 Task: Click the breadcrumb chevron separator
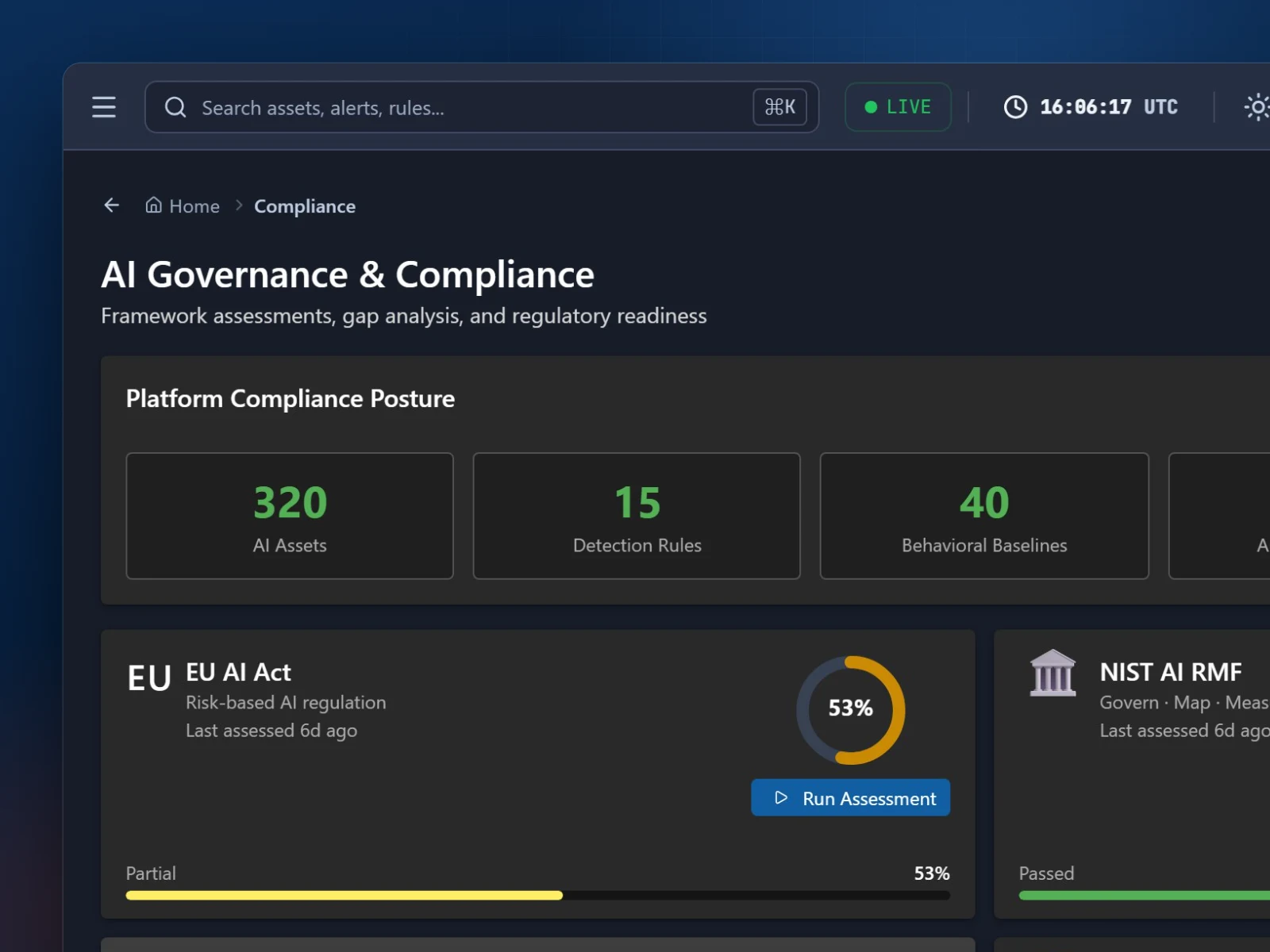tap(238, 206)
